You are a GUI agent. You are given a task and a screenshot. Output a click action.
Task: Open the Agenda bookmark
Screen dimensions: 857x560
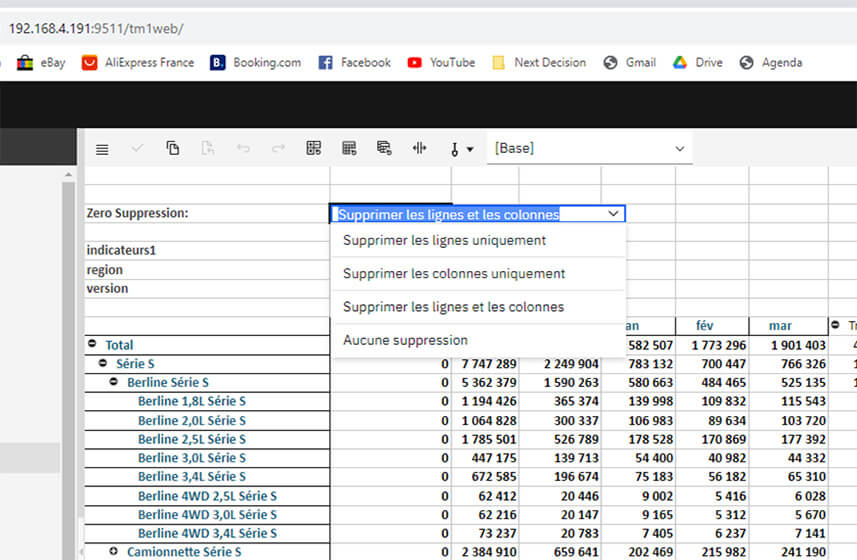coord(771,63)
